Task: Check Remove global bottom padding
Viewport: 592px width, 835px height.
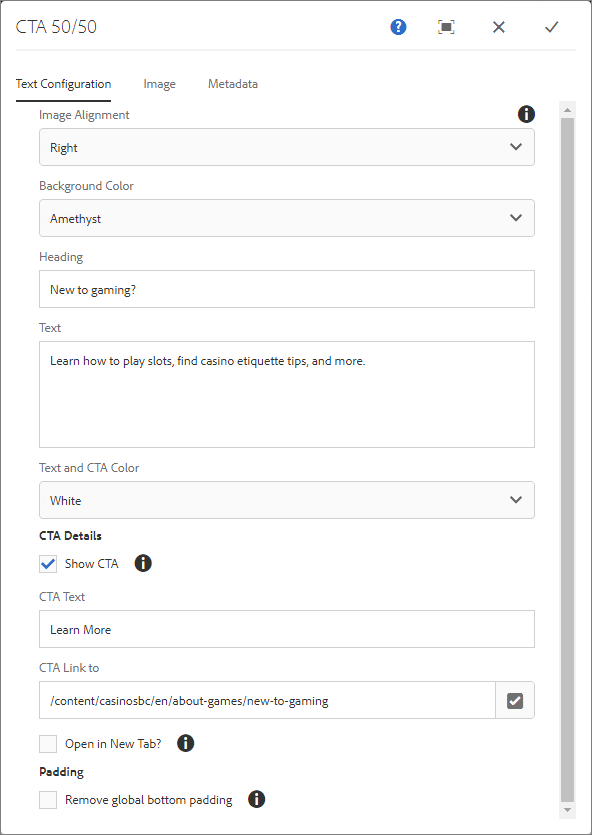Action: 48,800
